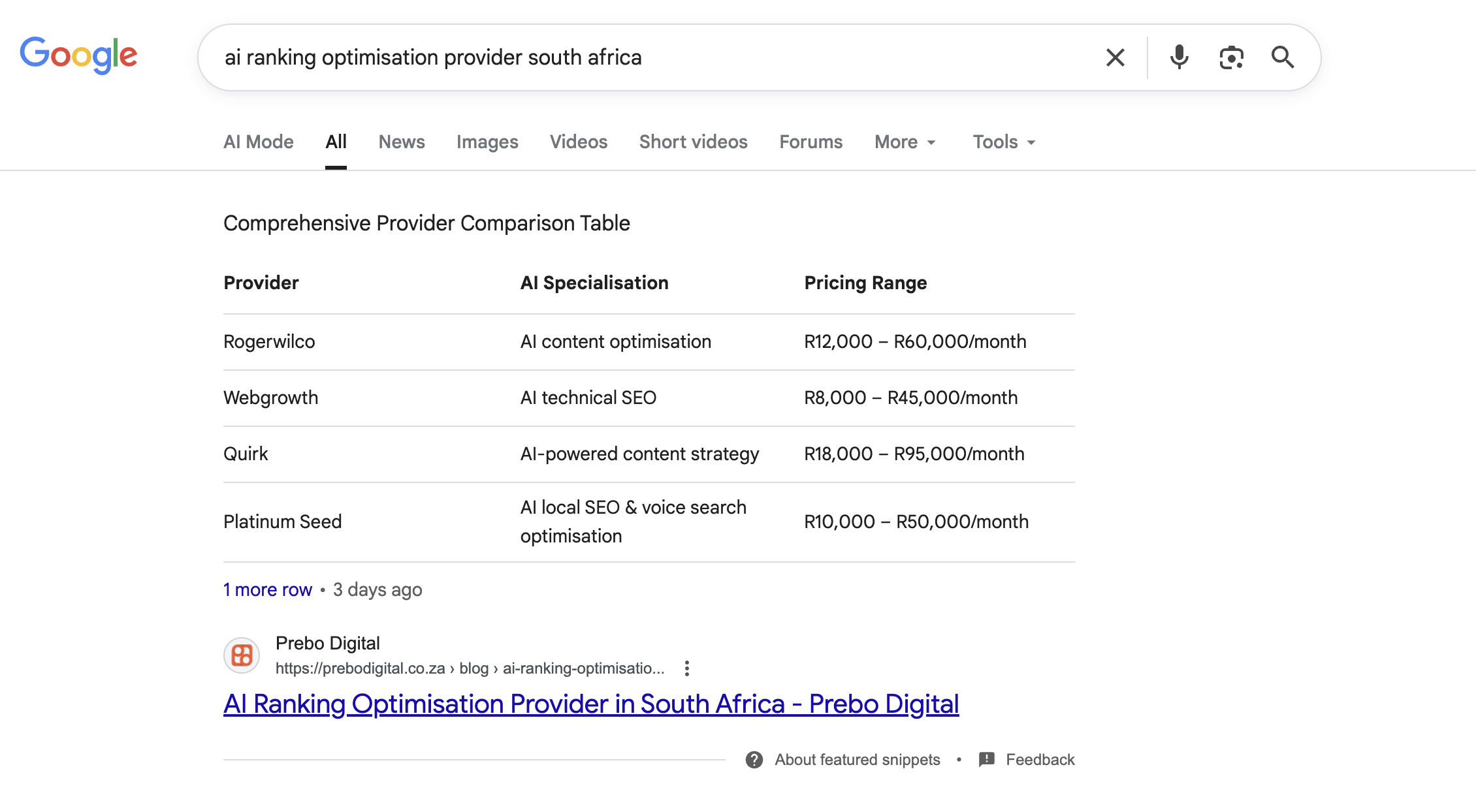The height and width of the screenshot is (812, 1476).
Task: Switch to the News results tab
Action: pos(402,142)
